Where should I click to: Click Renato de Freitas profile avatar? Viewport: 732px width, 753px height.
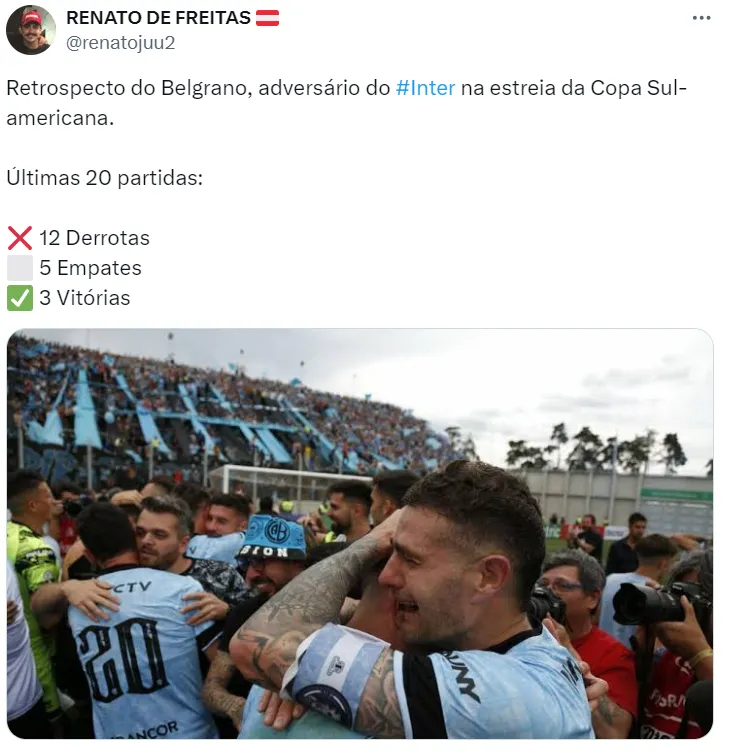click(31, 30)
